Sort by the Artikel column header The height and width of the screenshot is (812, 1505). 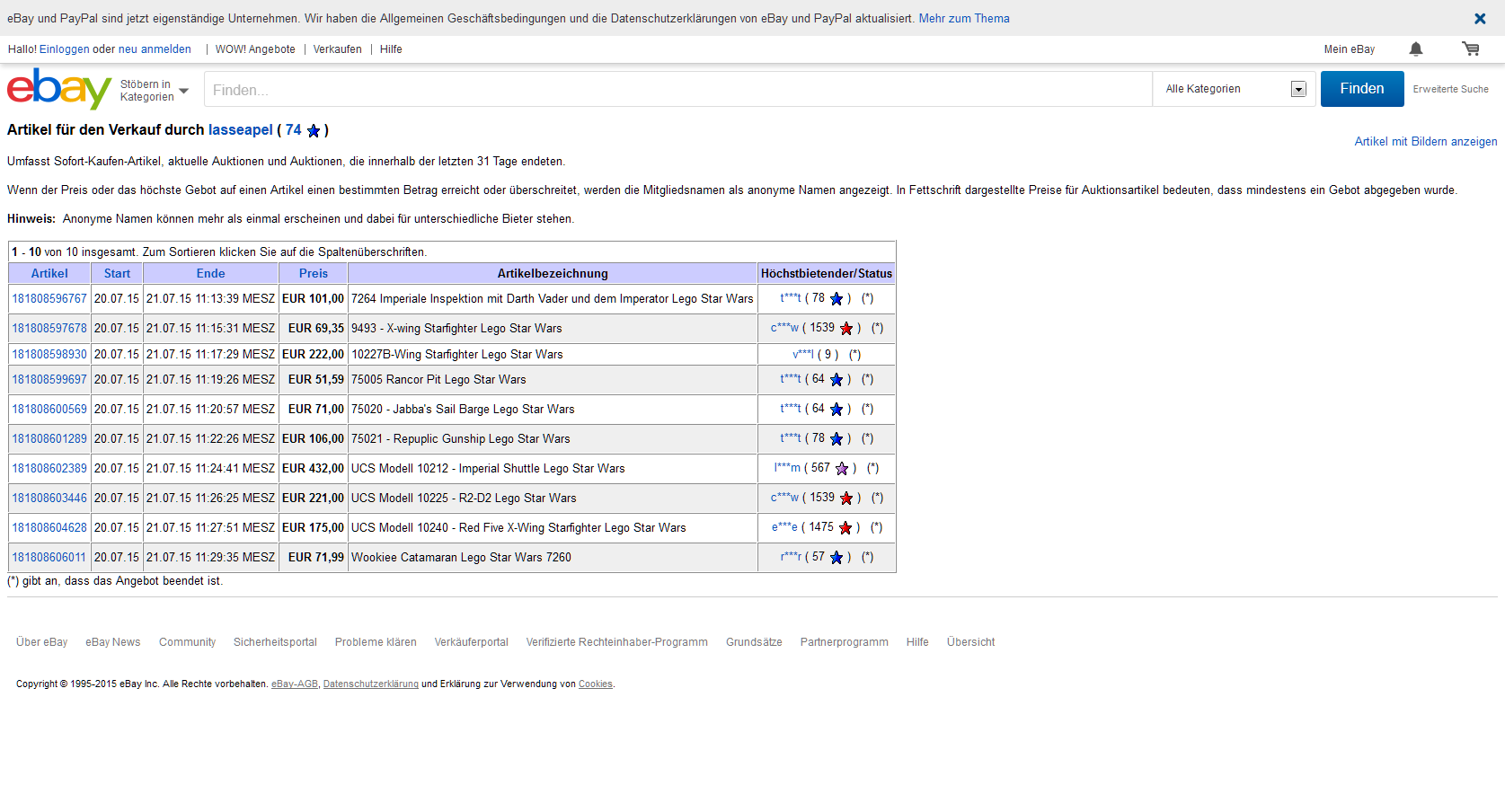click(x=49, y=274)
